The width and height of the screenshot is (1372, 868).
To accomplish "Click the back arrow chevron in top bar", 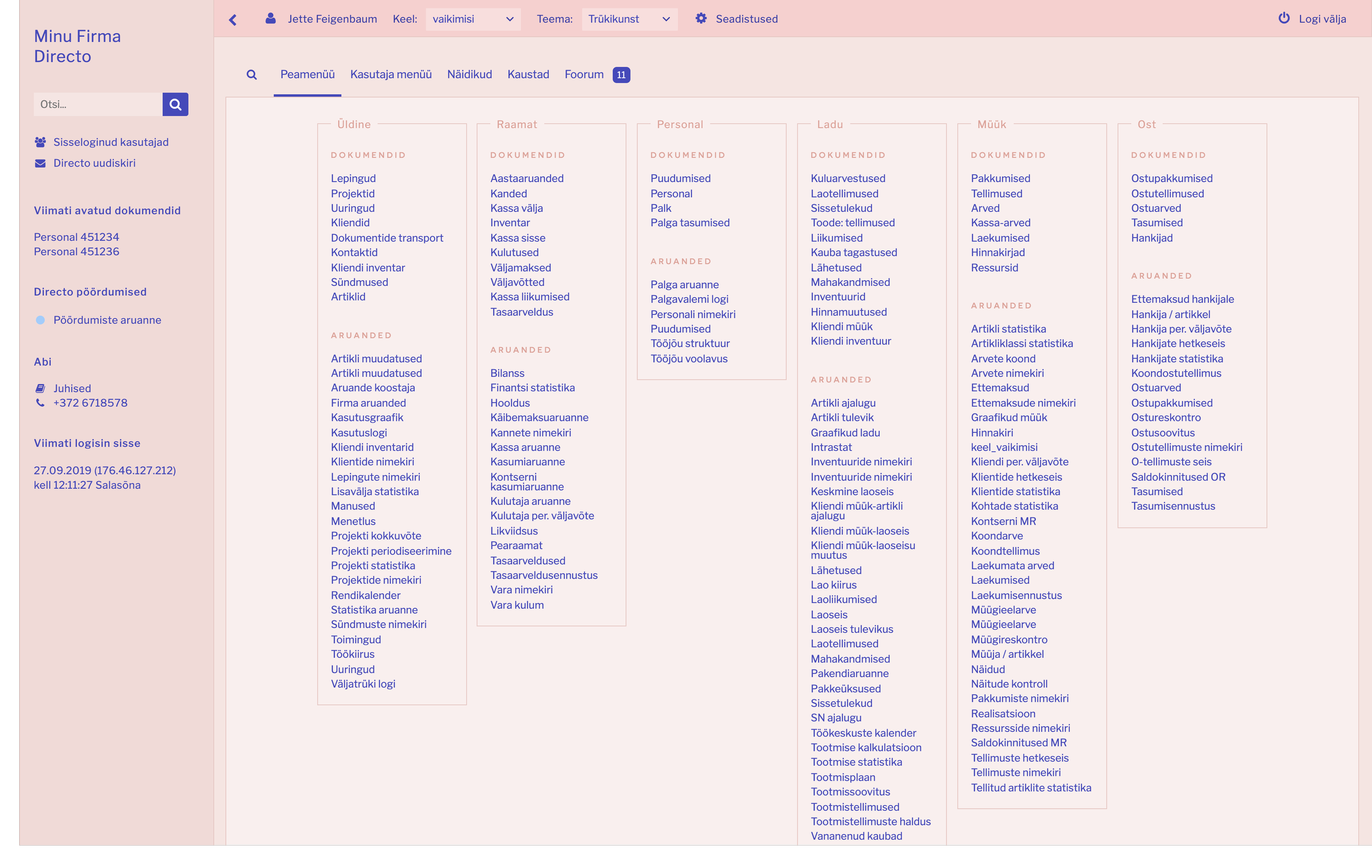I will (233, 19).
